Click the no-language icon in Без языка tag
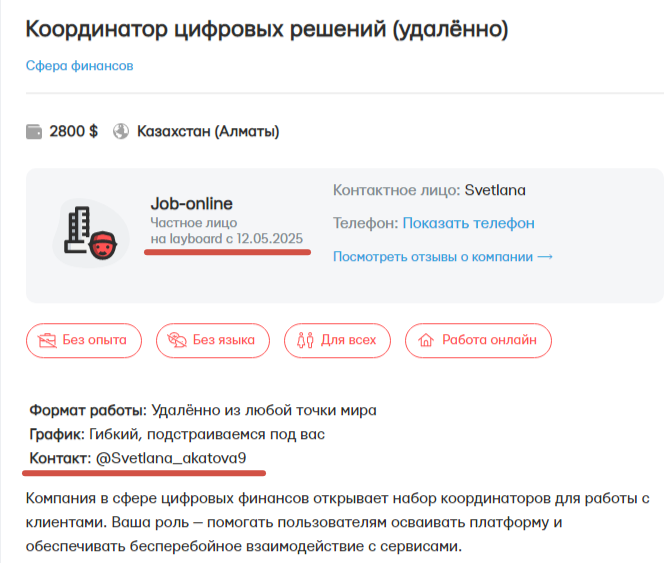 175,340
